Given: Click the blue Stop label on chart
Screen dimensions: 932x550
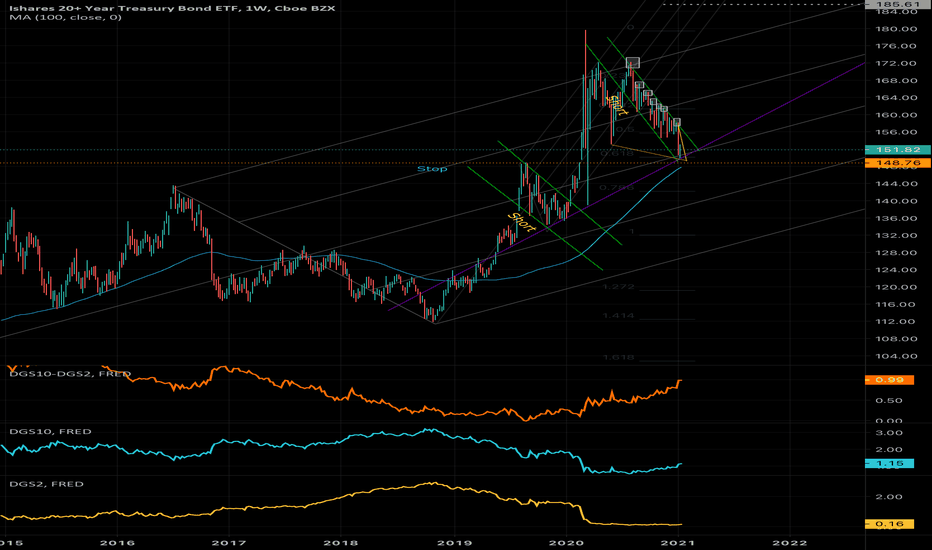Looking at the screenshot, I should [x=432, y=169].
